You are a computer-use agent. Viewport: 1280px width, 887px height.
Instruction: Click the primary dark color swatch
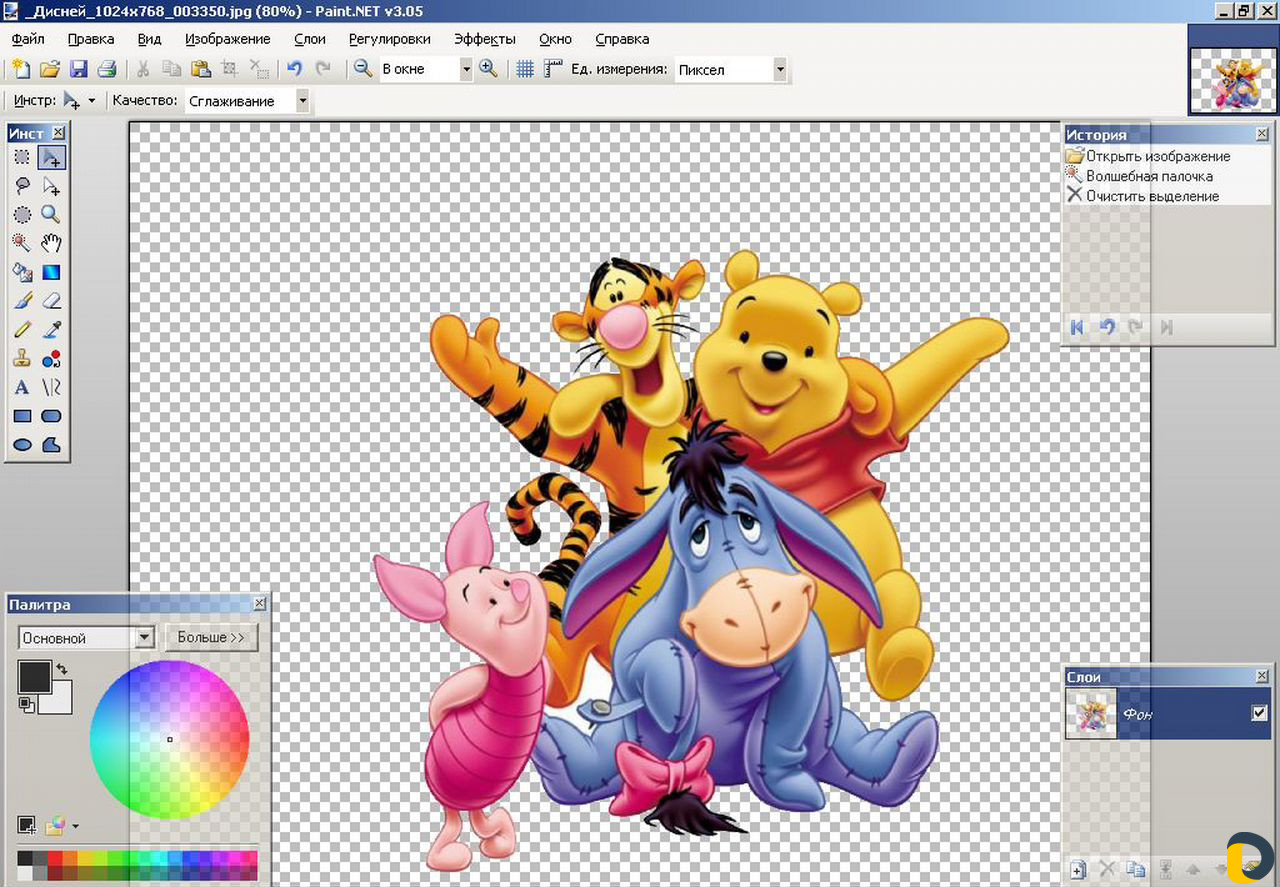pyautogui.click(x=34, y=677)
